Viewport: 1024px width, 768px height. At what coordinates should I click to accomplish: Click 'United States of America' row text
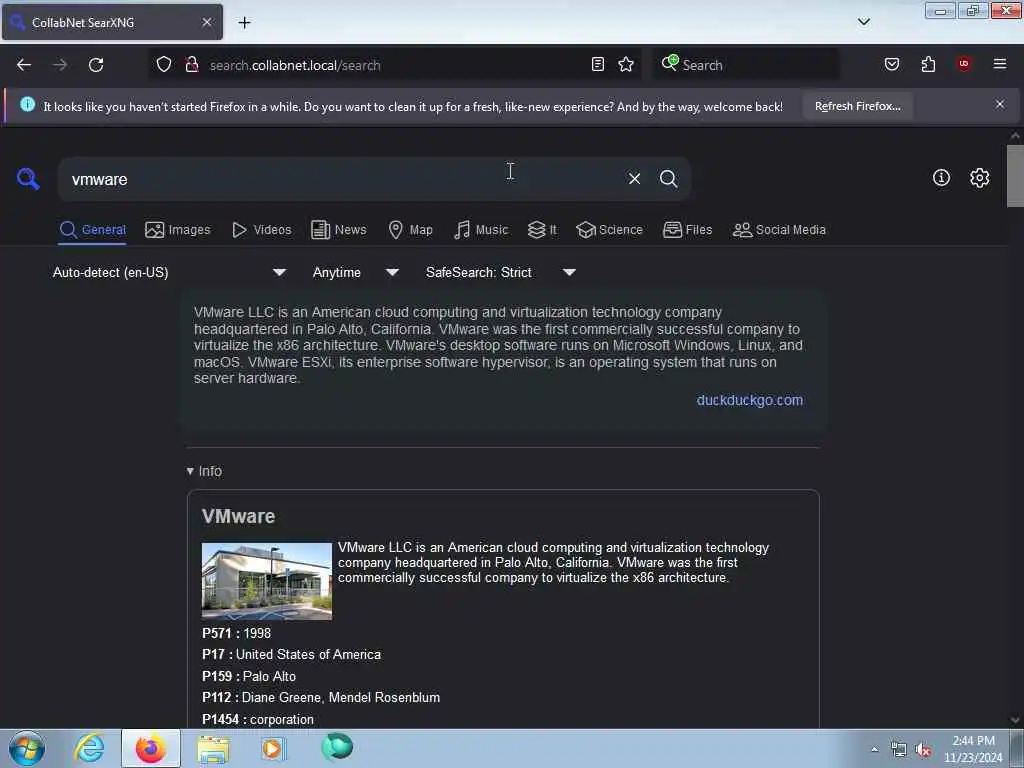[308, 654]
